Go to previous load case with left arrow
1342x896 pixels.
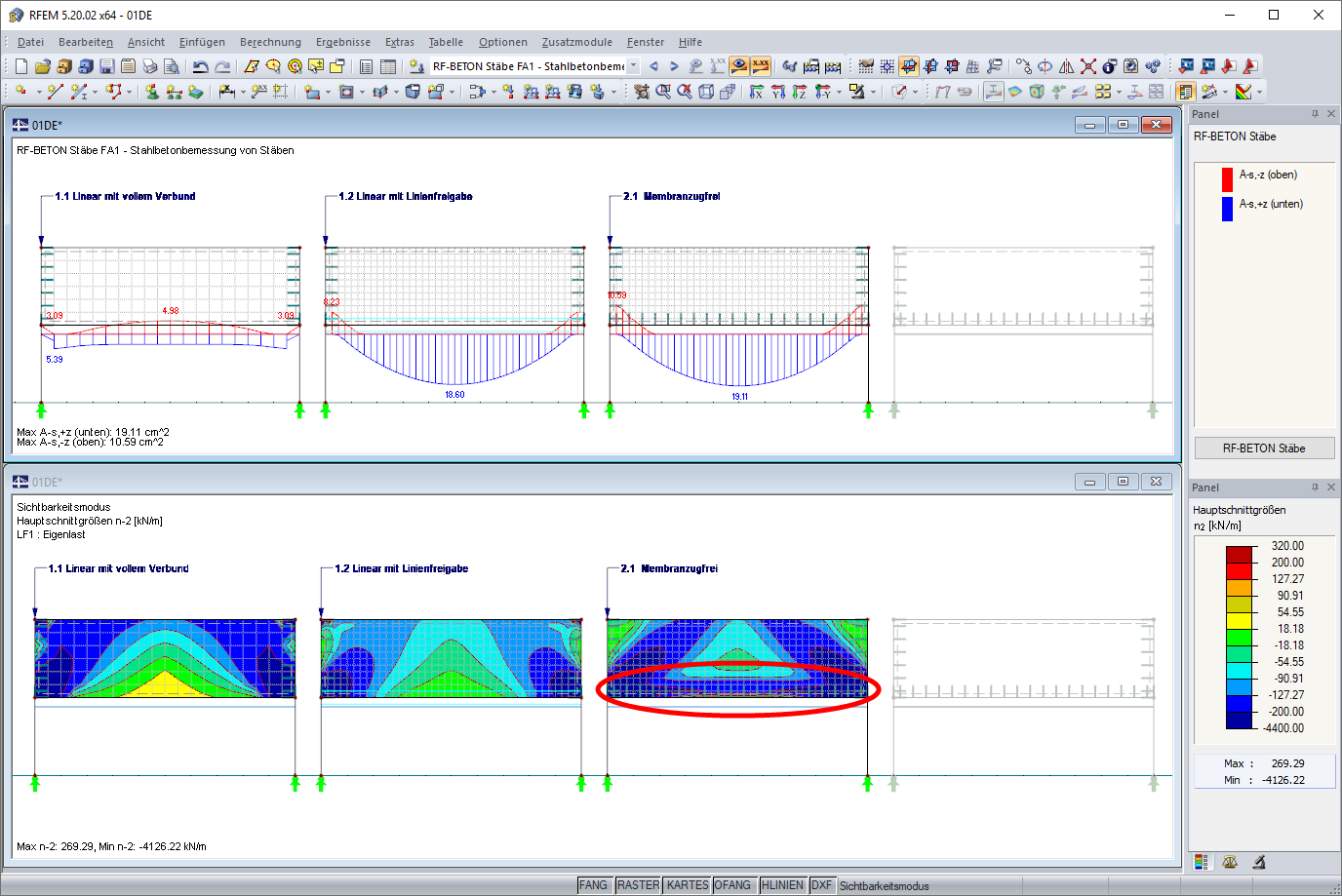coord(653,66)
